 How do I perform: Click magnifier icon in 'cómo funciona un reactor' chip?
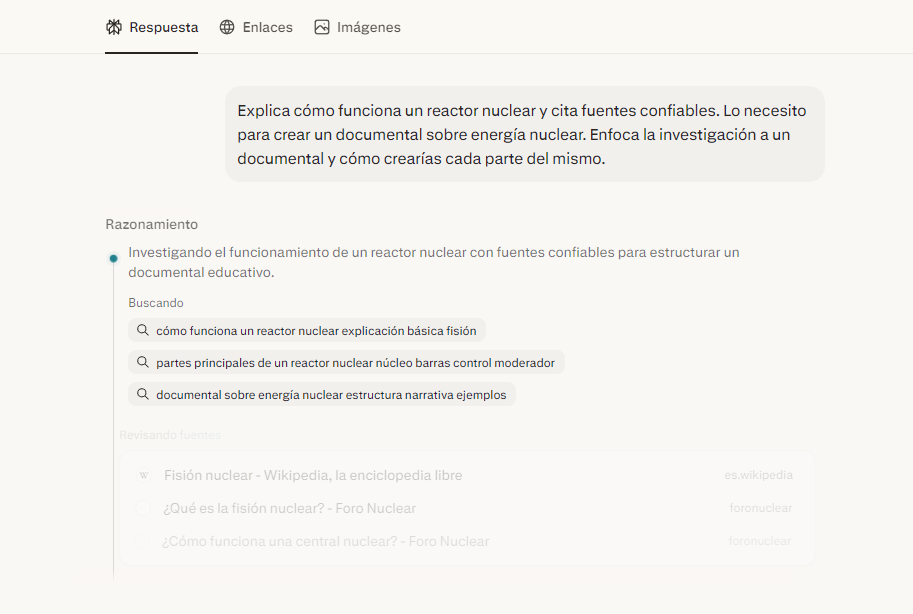(x=143, y=330)
